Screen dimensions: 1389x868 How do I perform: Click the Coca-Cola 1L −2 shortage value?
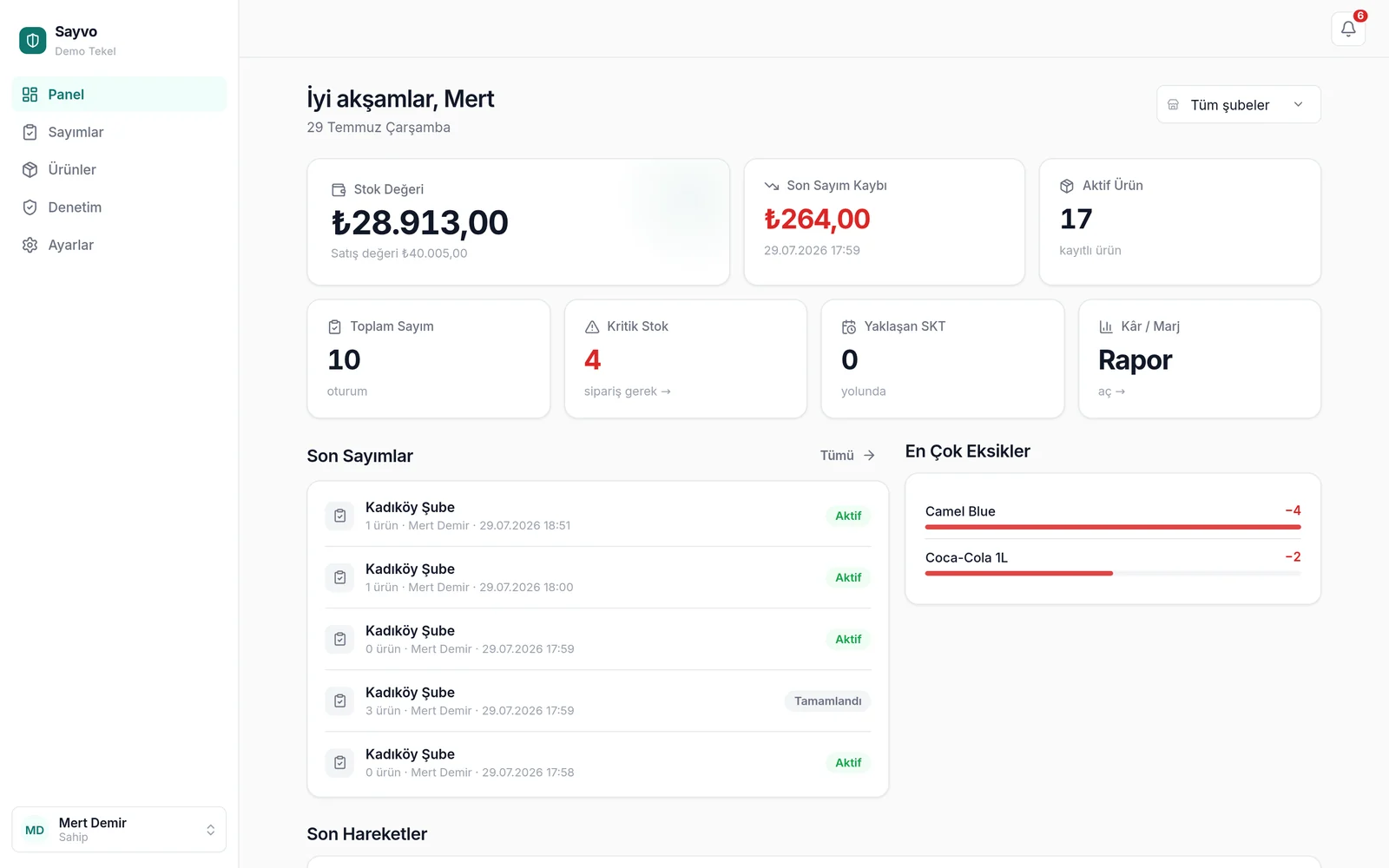[x=1293, y=556]
